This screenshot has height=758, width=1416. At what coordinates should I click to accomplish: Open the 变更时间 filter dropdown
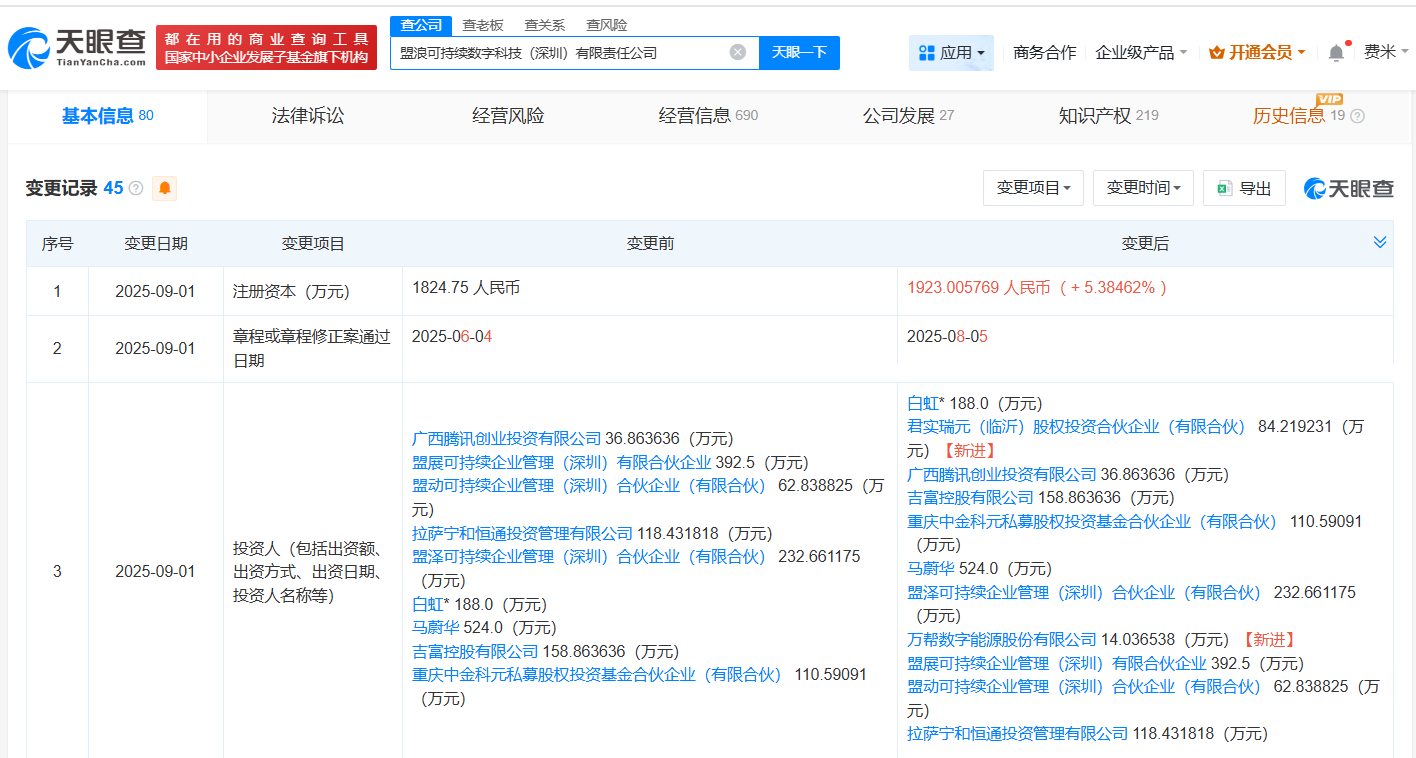tap(1143, 188)
